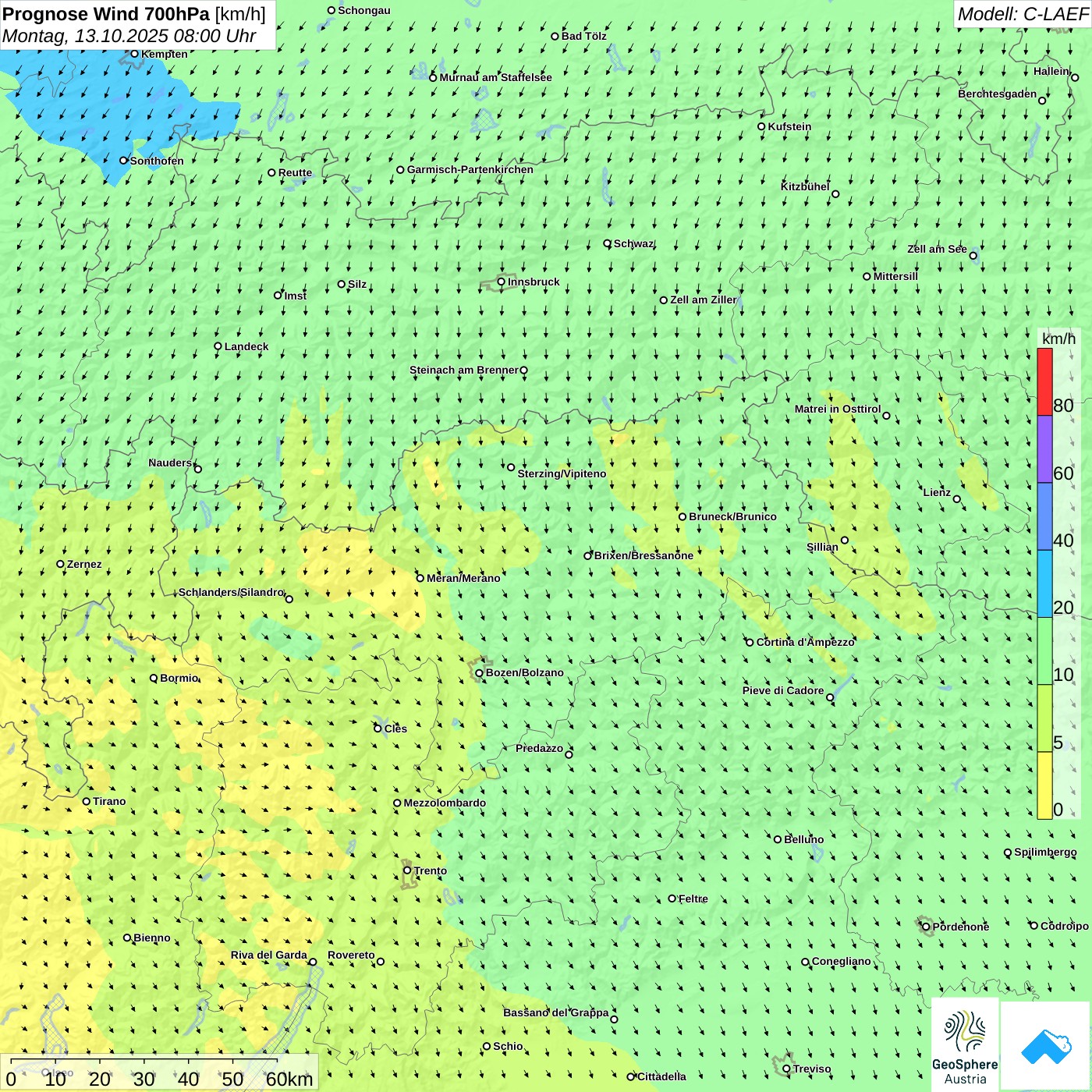The image size is (1092, 1092).
Task: Click the 'Matrei in Osttirol' label
Action: coord(838,409)
